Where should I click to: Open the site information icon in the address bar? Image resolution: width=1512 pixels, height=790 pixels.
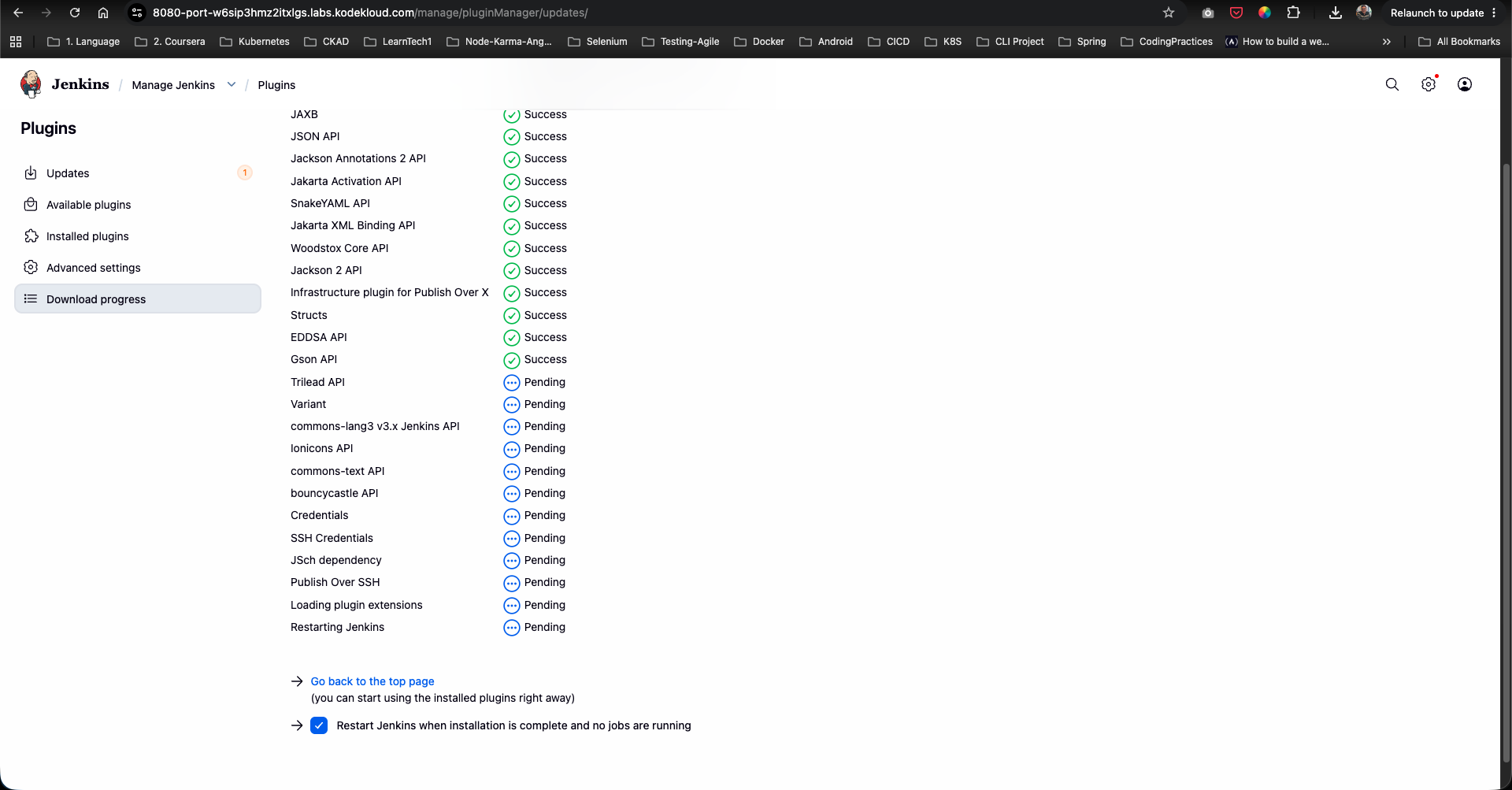[137, 13]
